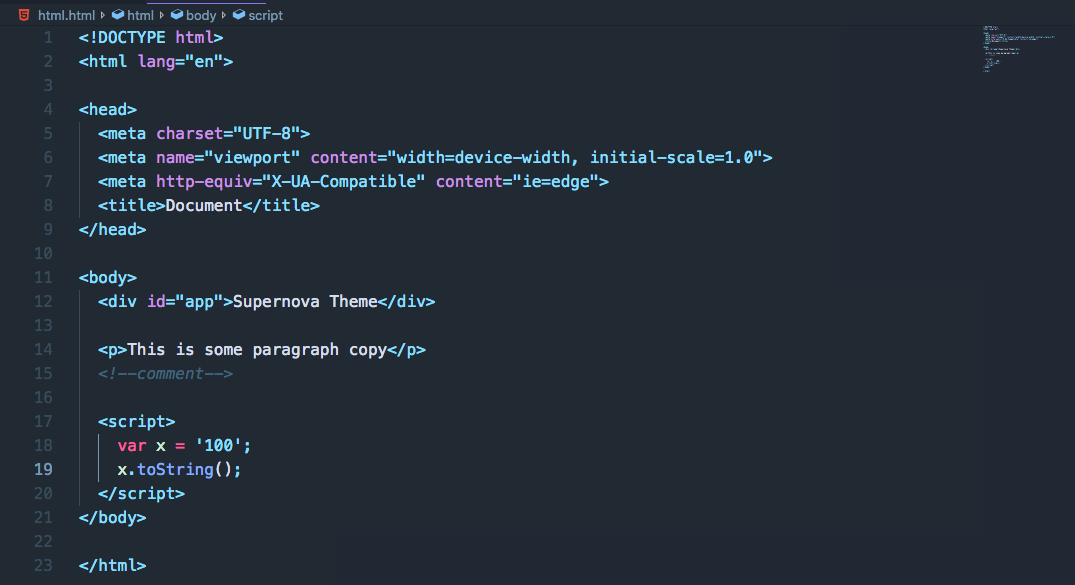Click the var keyword
1075x585 pixels.
point(132,446)
